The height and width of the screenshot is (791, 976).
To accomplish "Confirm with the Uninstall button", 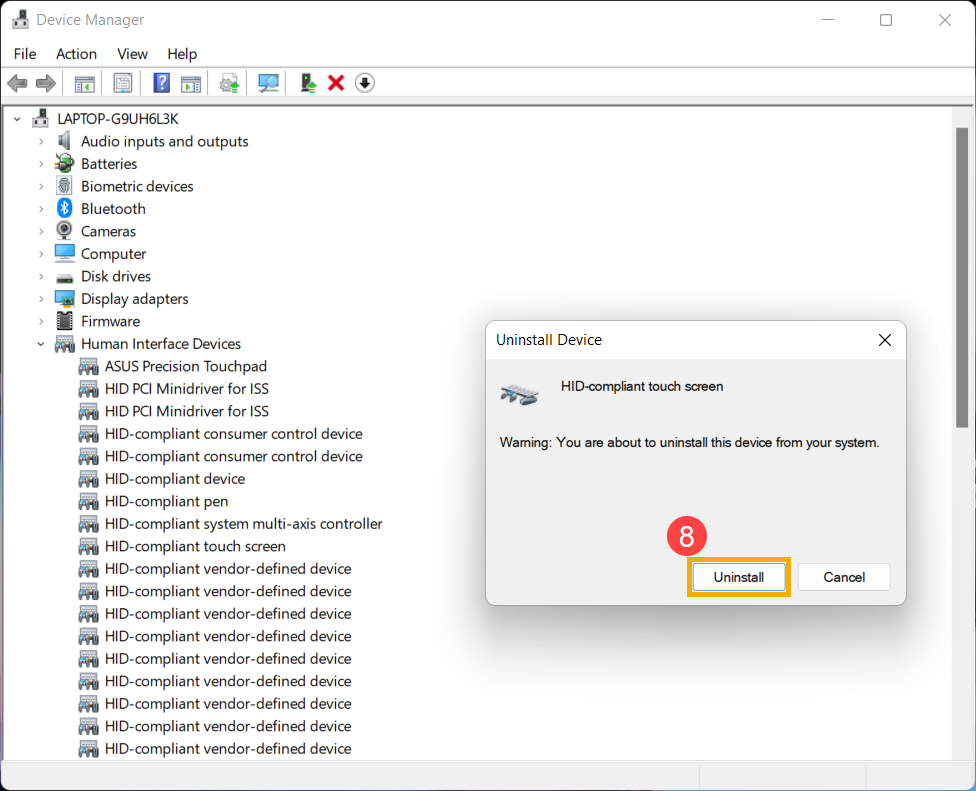I will [x=739, y=577].
